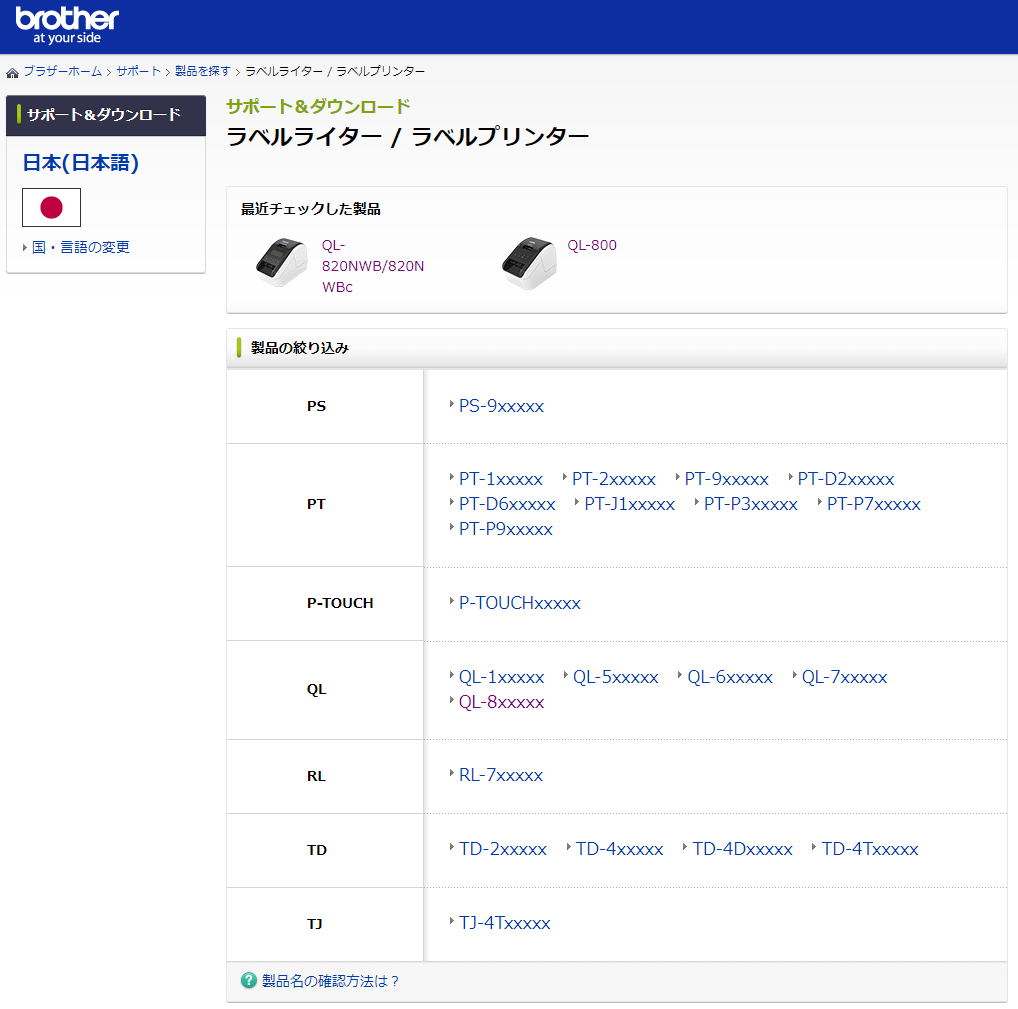
Task: Select the PT-D2xxxxx series link
Action: tap(846, 479)
